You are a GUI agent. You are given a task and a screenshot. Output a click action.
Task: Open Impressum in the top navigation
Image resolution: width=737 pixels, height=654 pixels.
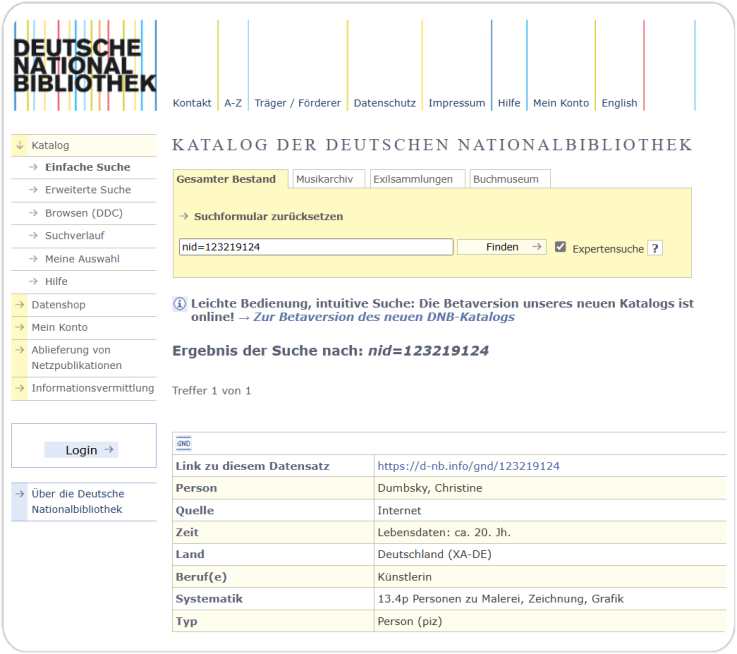(x=456, y=103)
